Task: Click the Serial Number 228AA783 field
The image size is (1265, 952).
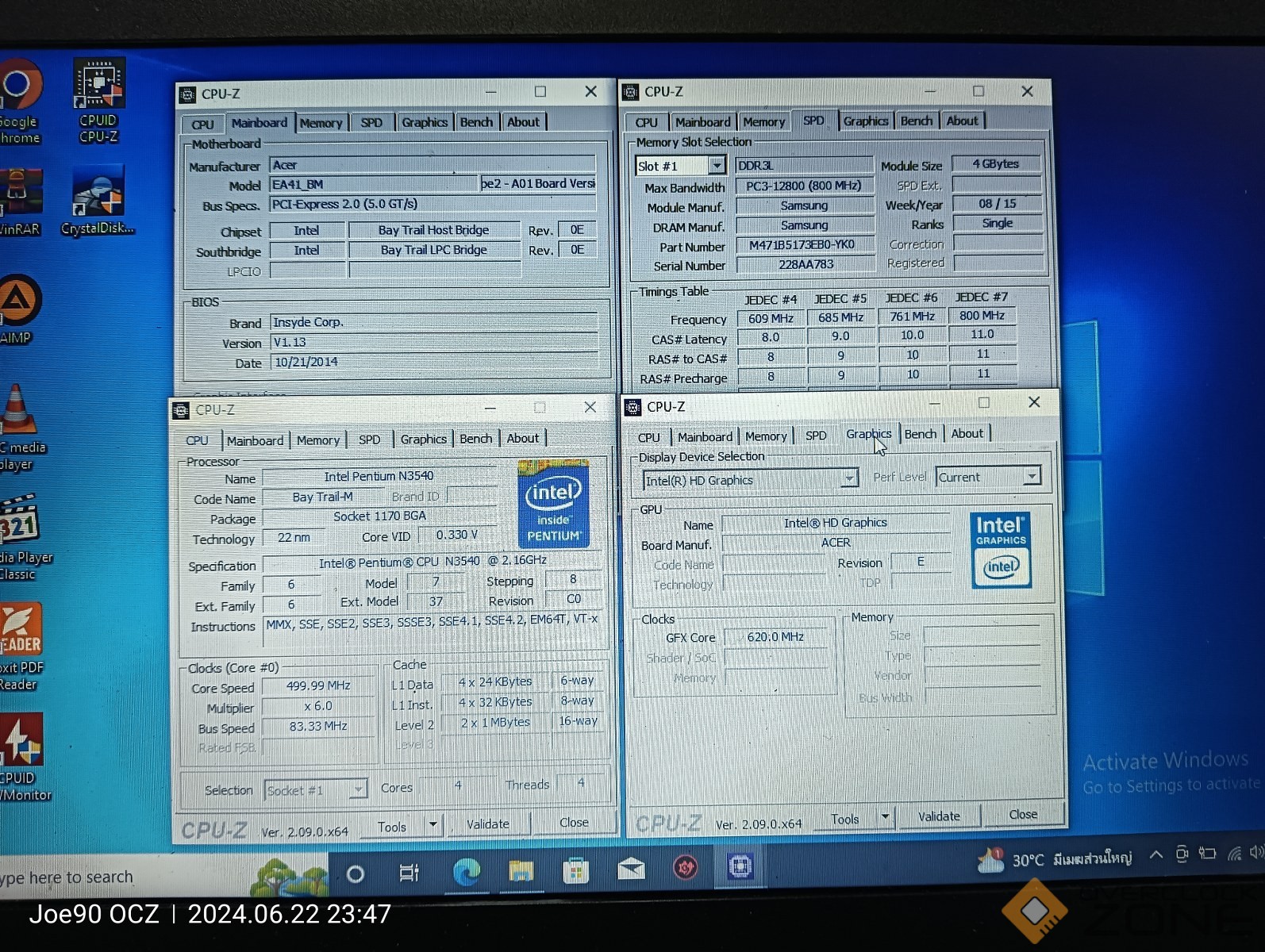Action: (x=805, y=264)
